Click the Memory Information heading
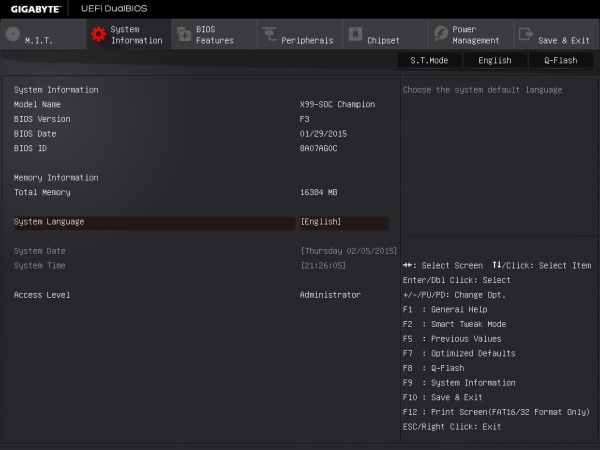Viewport: 600px width, 450px height. point(56,178)
